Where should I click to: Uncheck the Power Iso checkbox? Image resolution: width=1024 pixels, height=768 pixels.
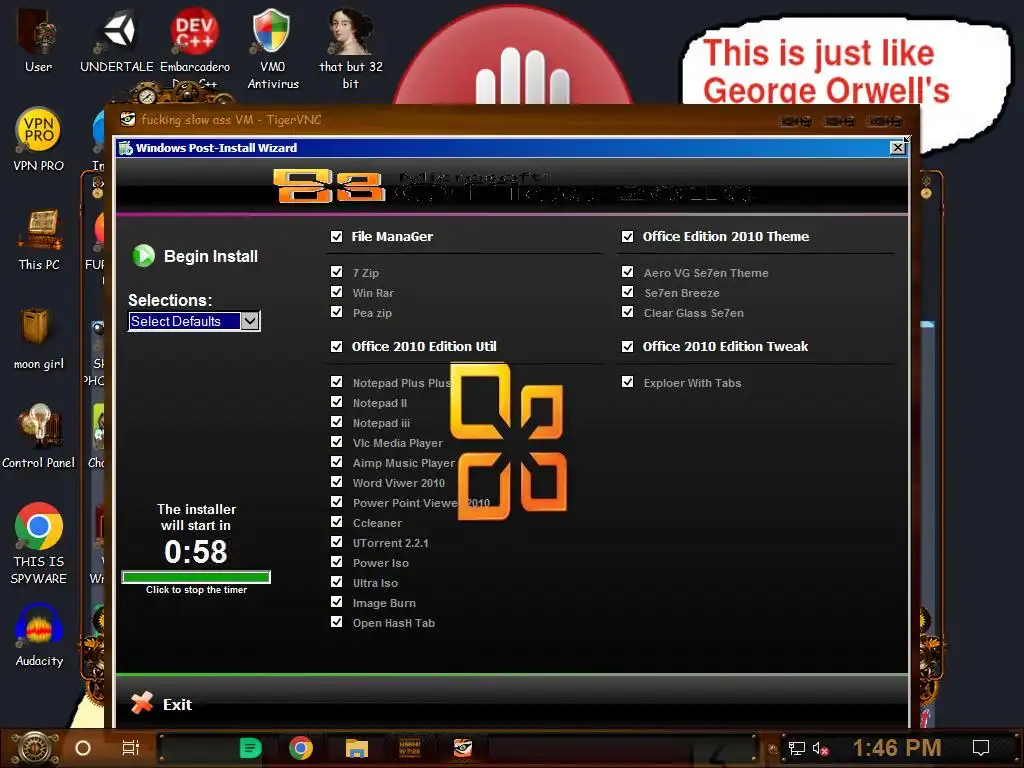tap(336, 562)
